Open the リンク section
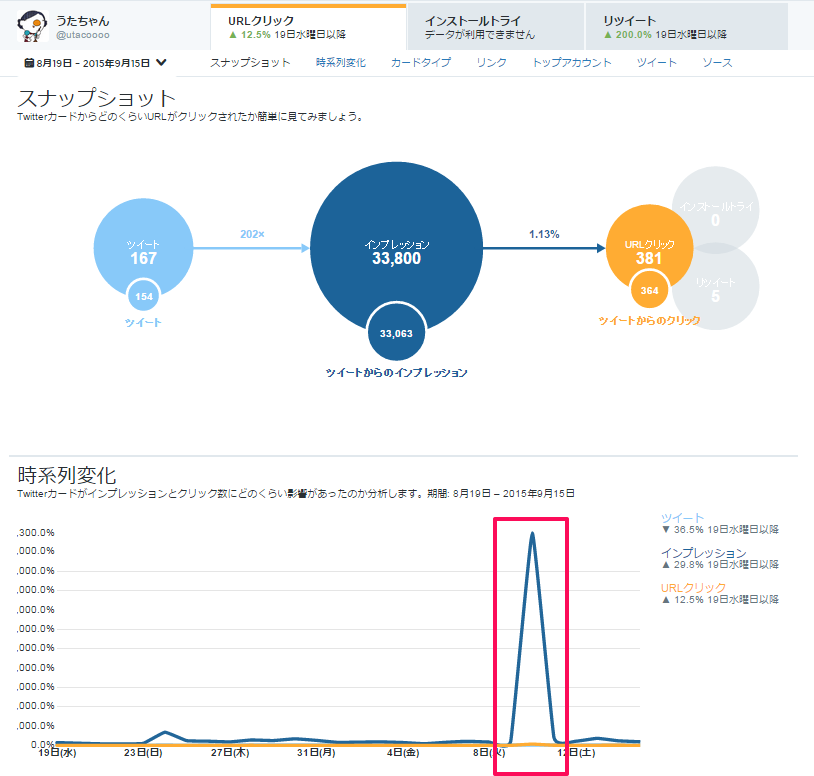This screenshot has height=776, width=814. tap(491, 63)
